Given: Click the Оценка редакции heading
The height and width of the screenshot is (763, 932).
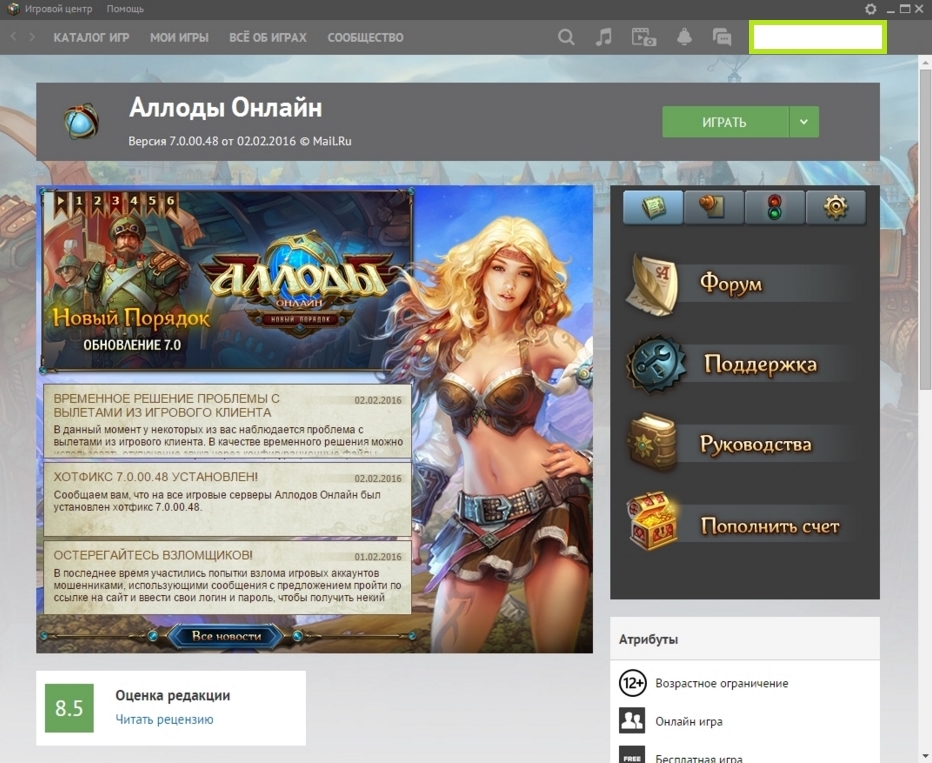Looking at the screenshot, I should [x=172, y=695].
